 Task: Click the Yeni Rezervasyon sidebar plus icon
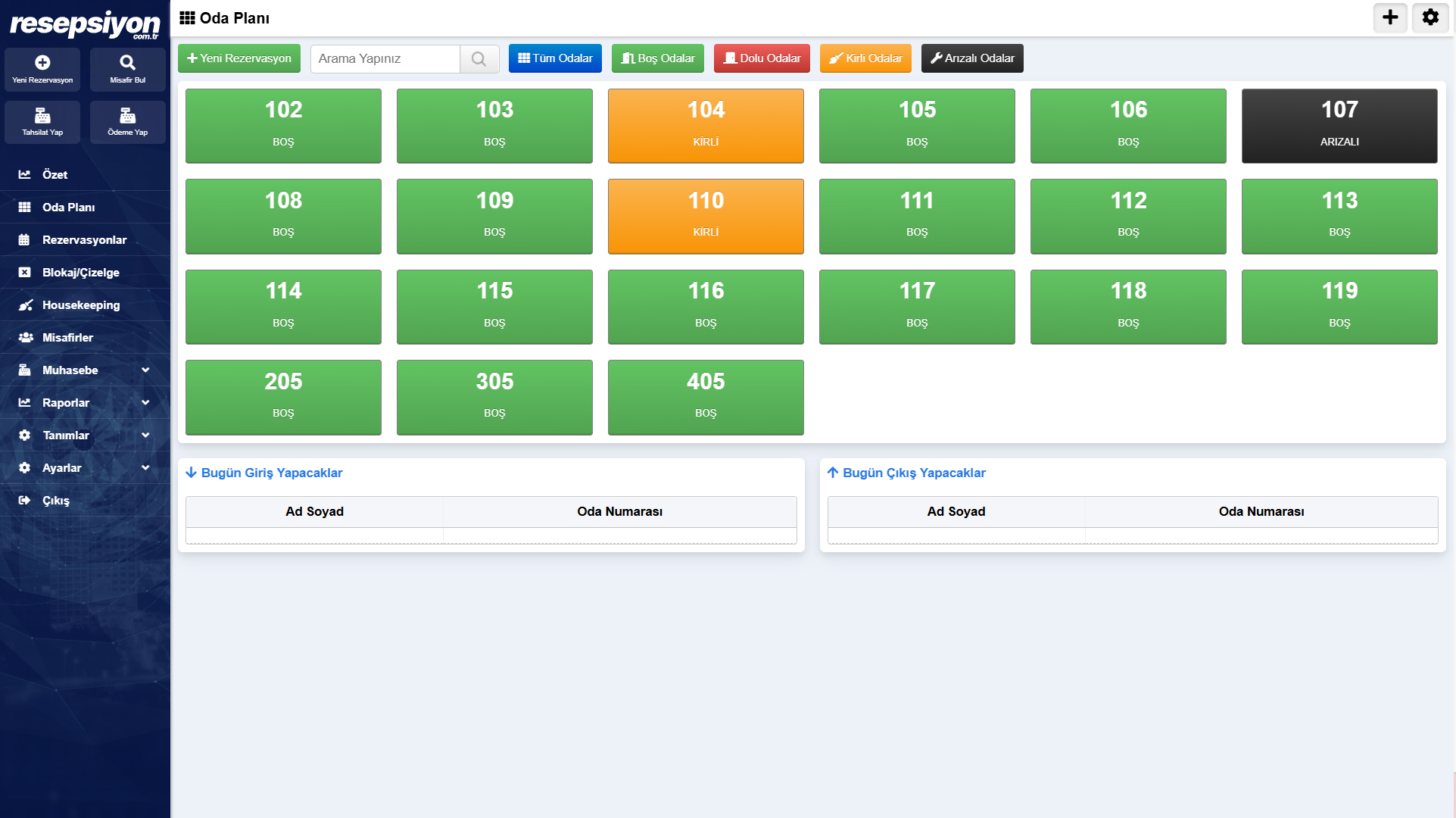[x=42, y=63]
